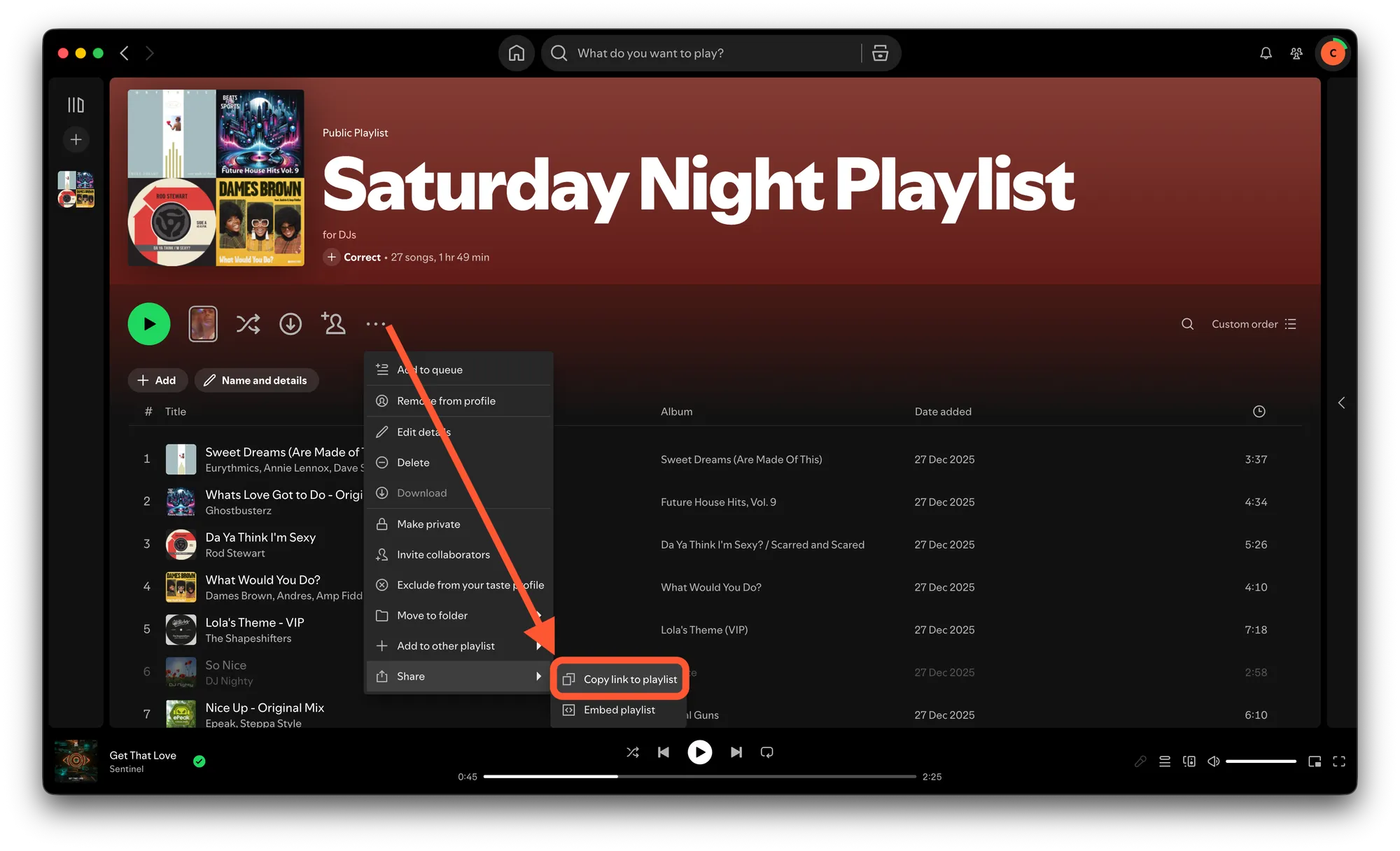Navigate forward with the right arrow

(149, 53)
